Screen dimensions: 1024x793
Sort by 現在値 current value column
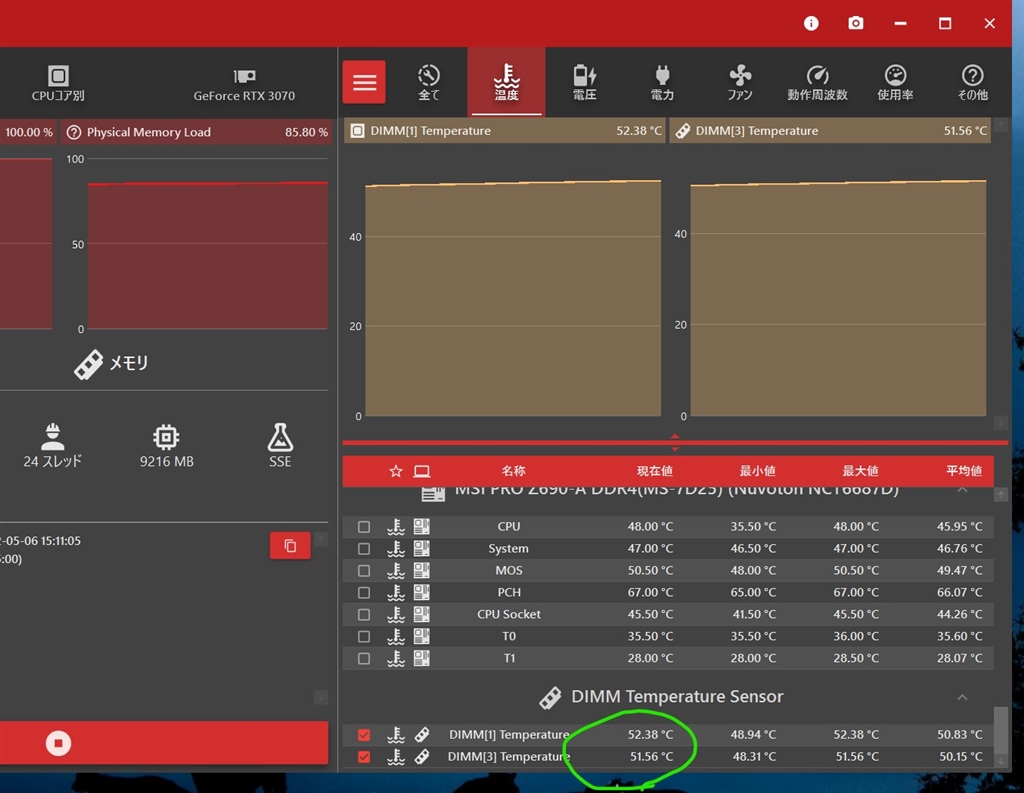click(x=654, y=471)
